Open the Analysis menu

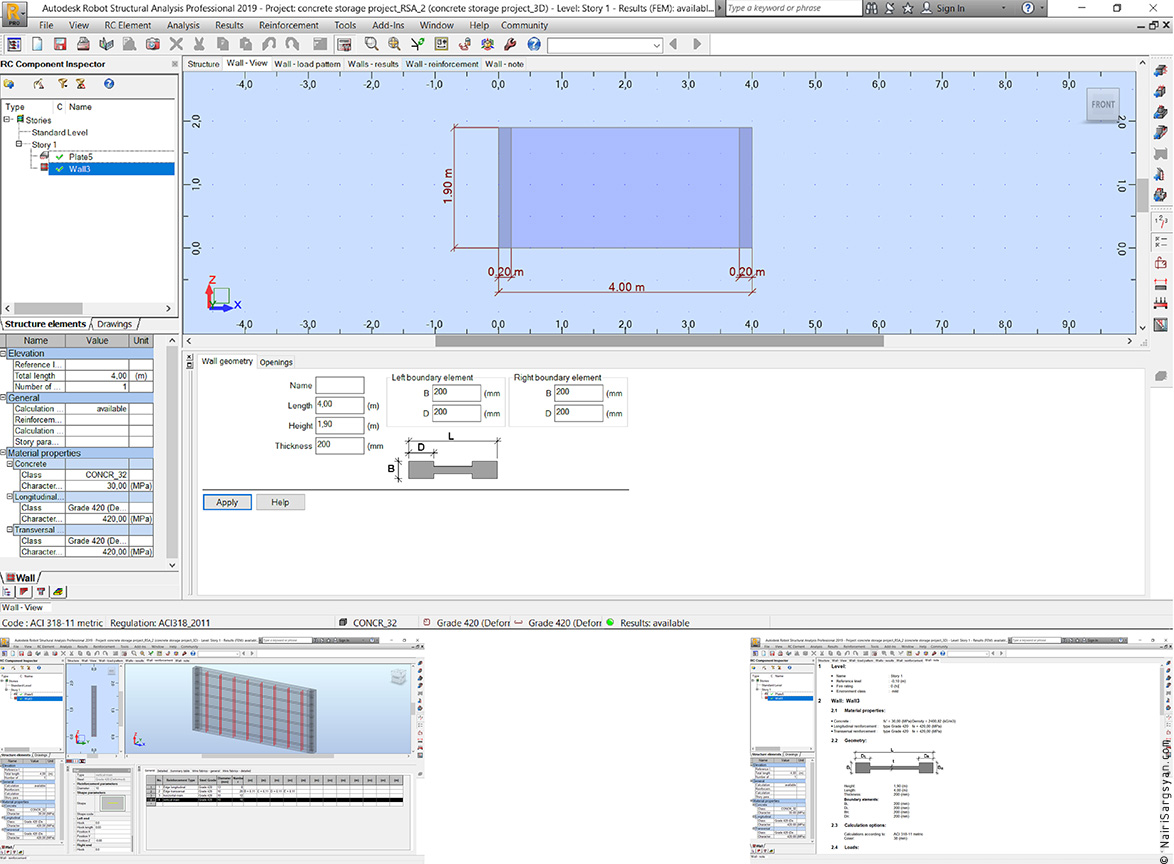tap(183, 25)
